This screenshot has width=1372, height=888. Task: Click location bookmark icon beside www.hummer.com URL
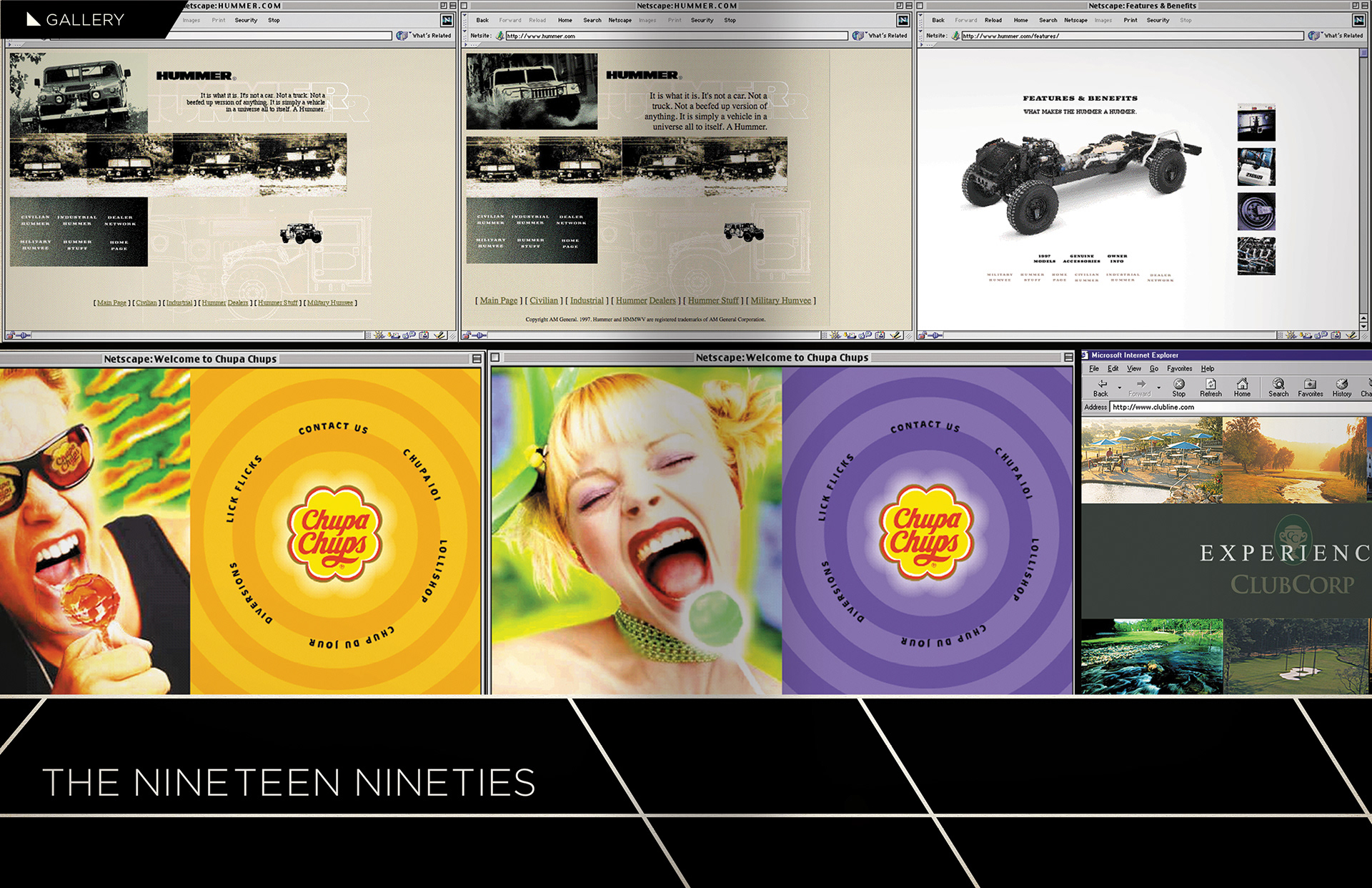pos(500,36)
